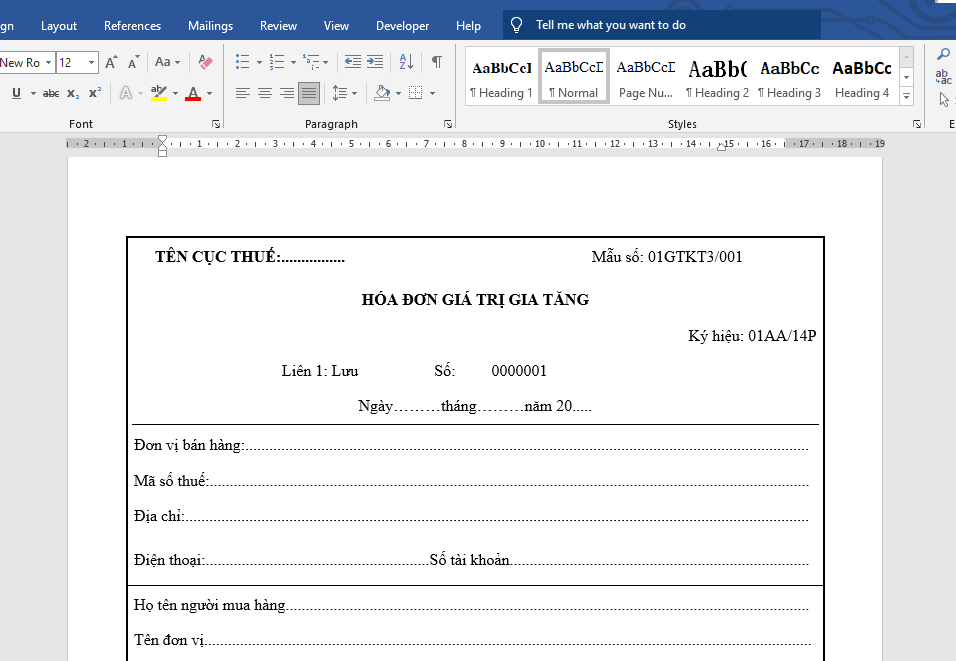Open the References ribbon tab
956x661 pixels.
(x=132, y=25)
